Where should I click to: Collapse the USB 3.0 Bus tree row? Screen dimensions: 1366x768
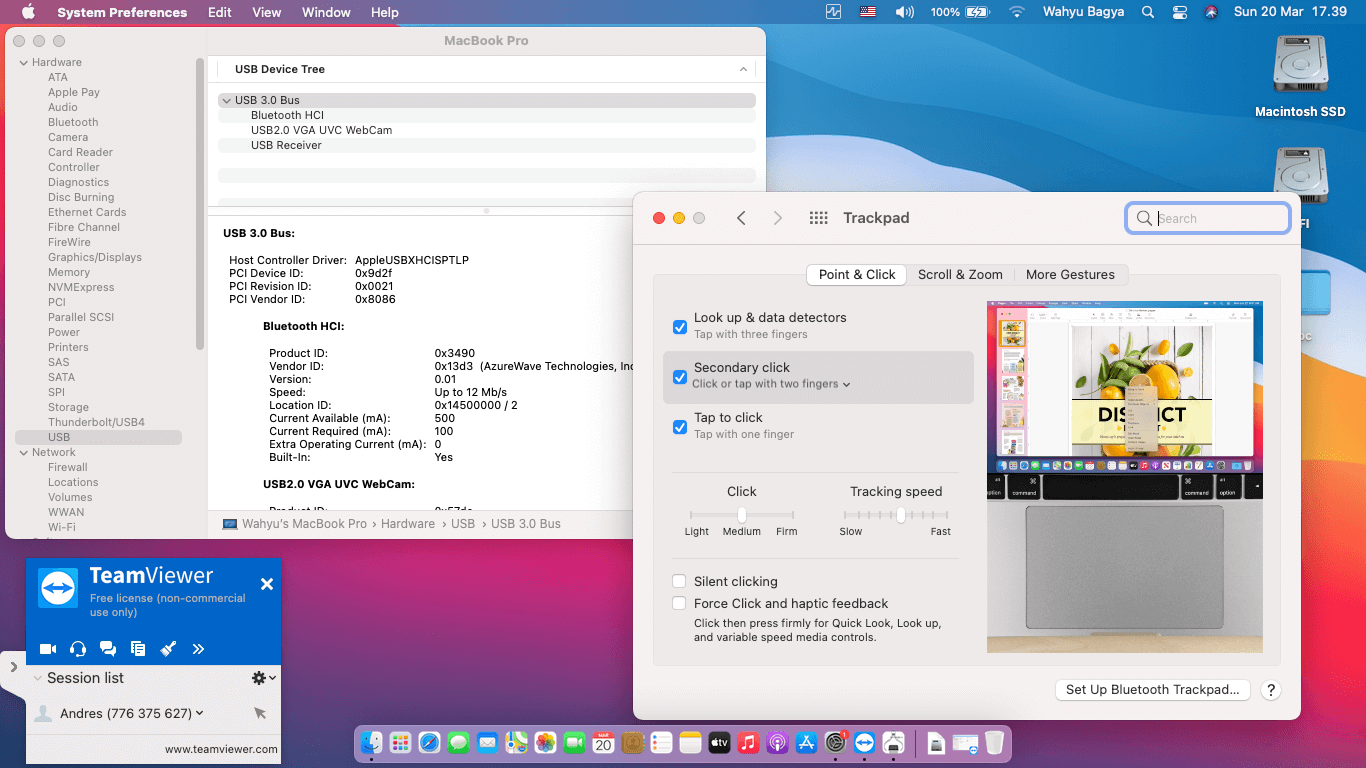[227, 100]
